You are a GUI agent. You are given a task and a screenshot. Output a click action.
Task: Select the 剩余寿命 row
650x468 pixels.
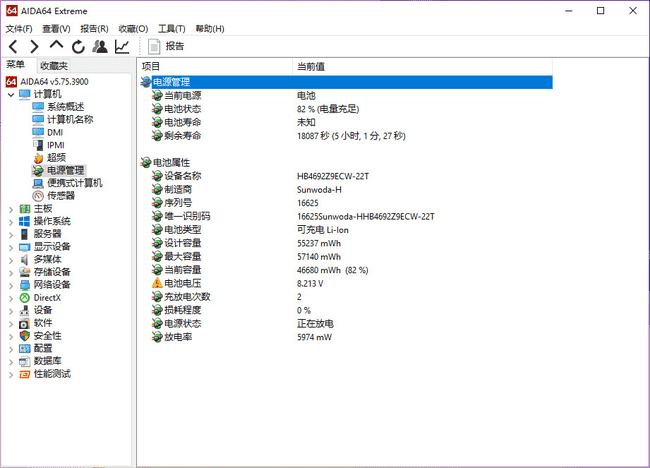tap(352, 136)
